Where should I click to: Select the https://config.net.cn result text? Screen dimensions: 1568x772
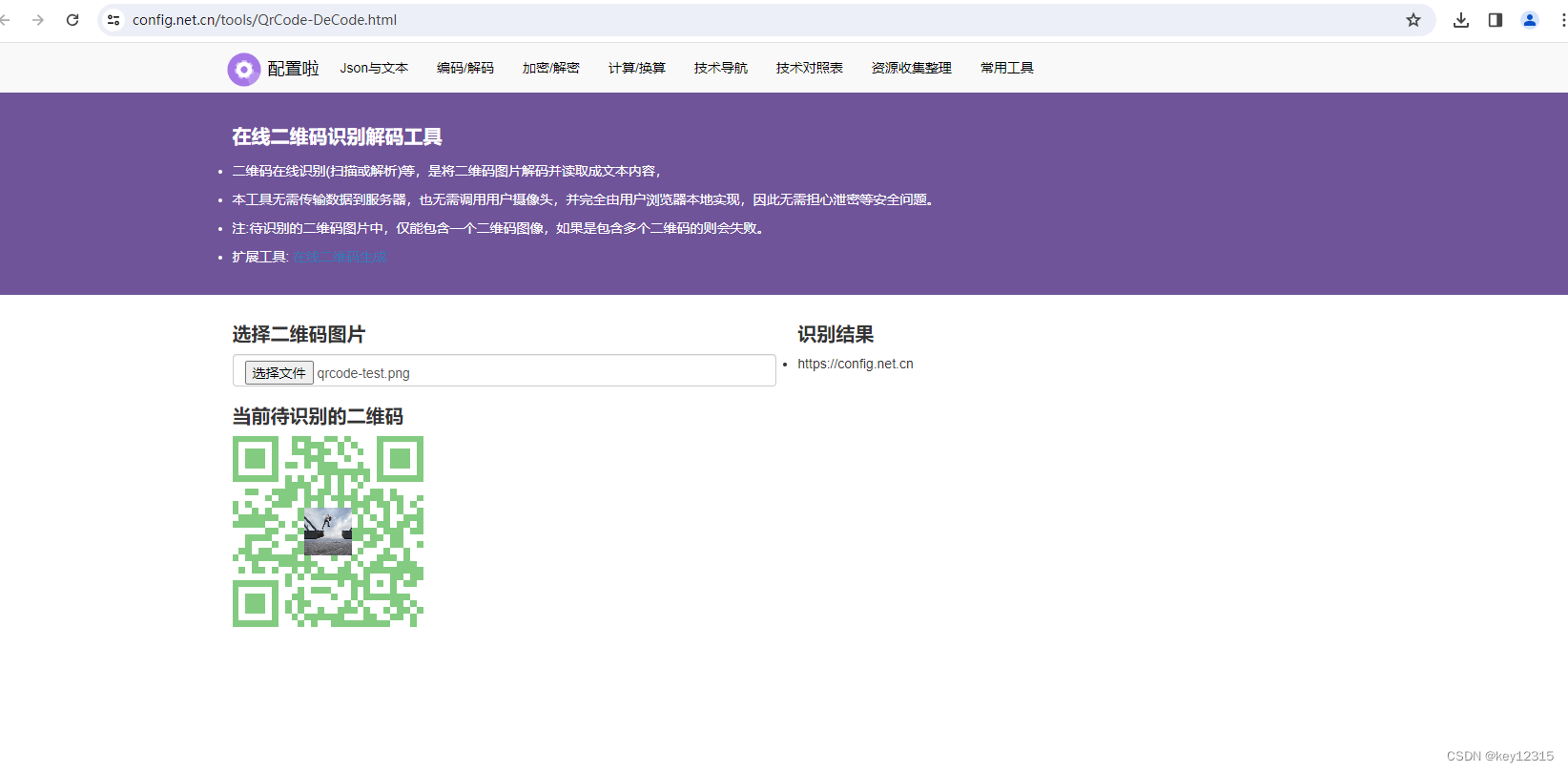coord(856,364)
